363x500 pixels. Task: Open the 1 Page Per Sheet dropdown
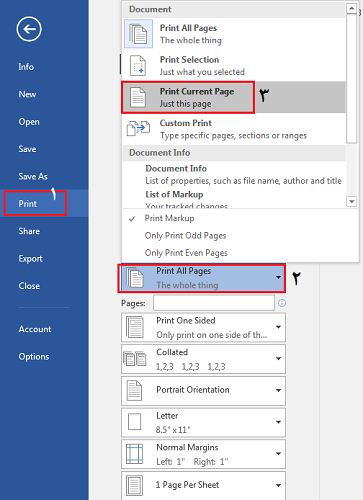coord(203,485)
